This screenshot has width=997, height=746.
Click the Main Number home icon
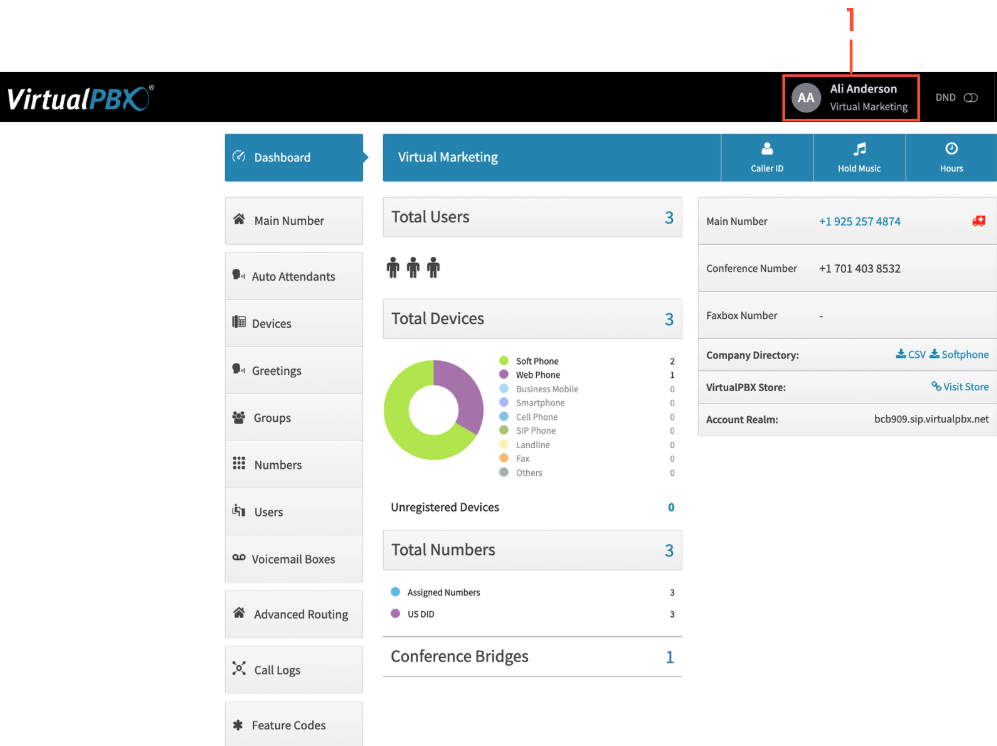click(x=239, y=219)
